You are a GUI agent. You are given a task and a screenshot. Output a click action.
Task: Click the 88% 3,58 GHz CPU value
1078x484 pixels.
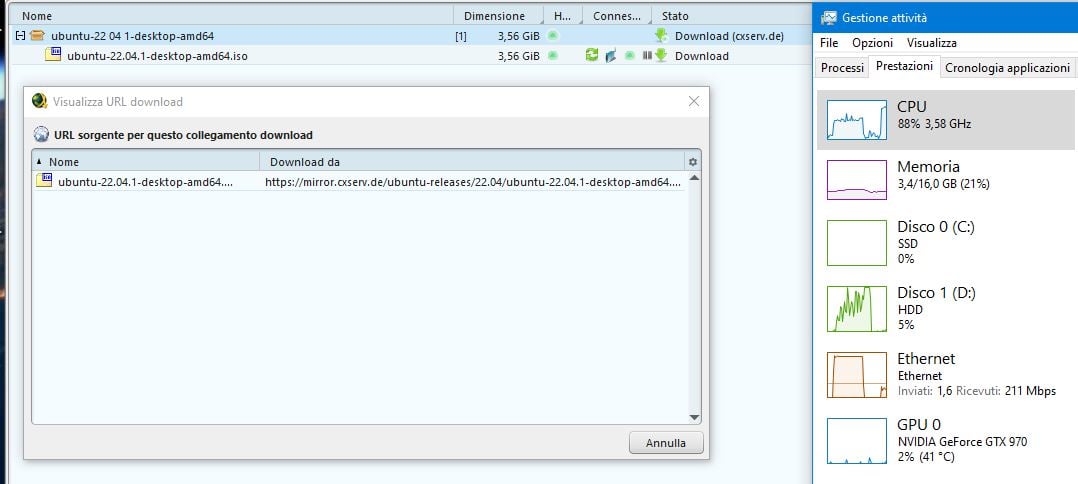(x=934, y=124)
